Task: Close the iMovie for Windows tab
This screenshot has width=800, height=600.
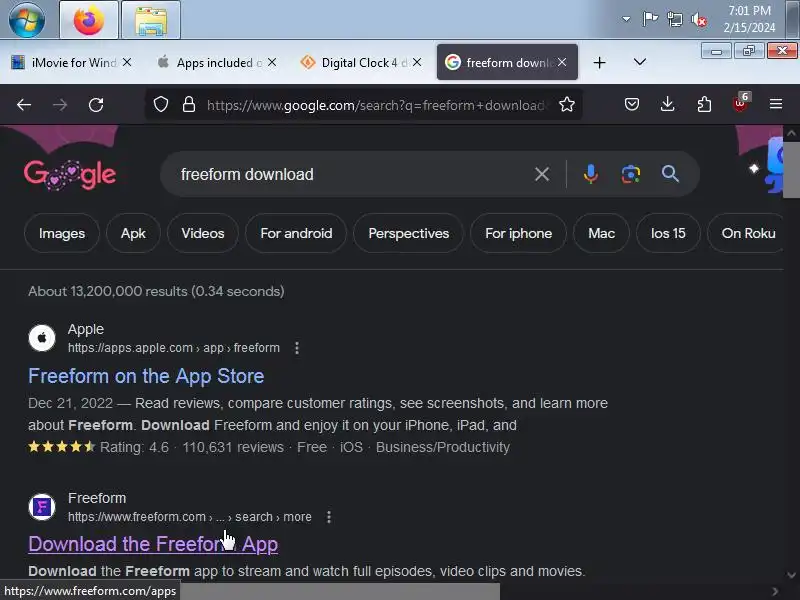Action: pyautogui.click(x=127, y=62)
